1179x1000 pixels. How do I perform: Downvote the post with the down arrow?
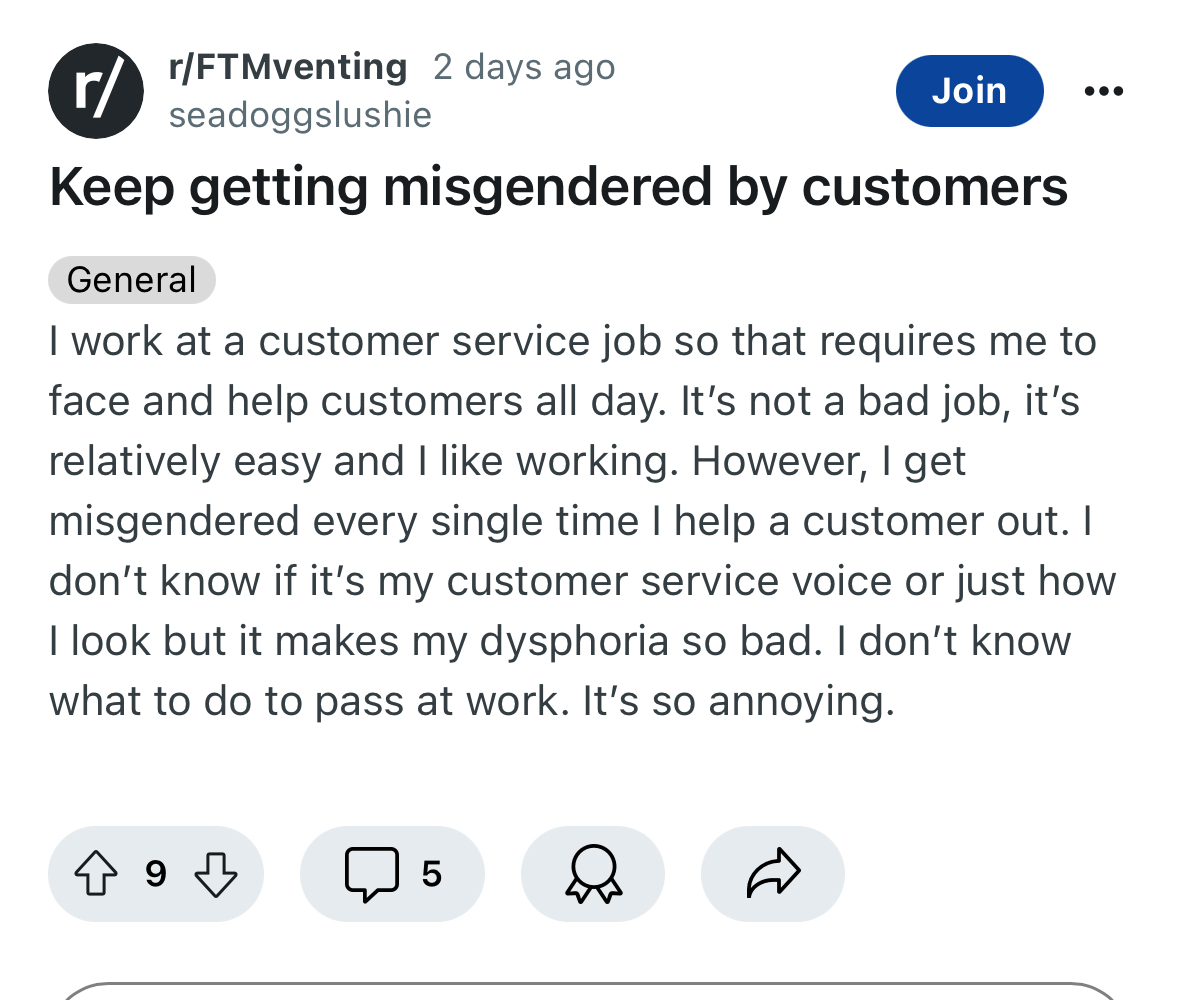tap(216, 874)
